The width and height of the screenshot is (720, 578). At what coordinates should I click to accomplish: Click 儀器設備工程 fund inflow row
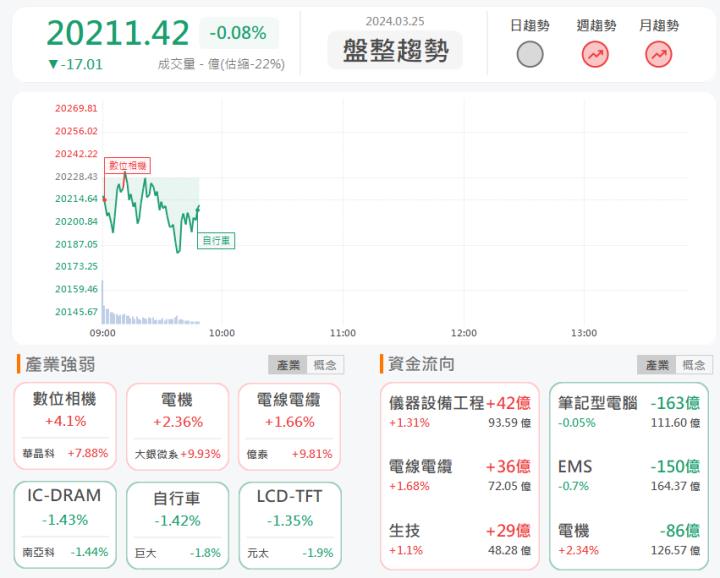[459, 412]
